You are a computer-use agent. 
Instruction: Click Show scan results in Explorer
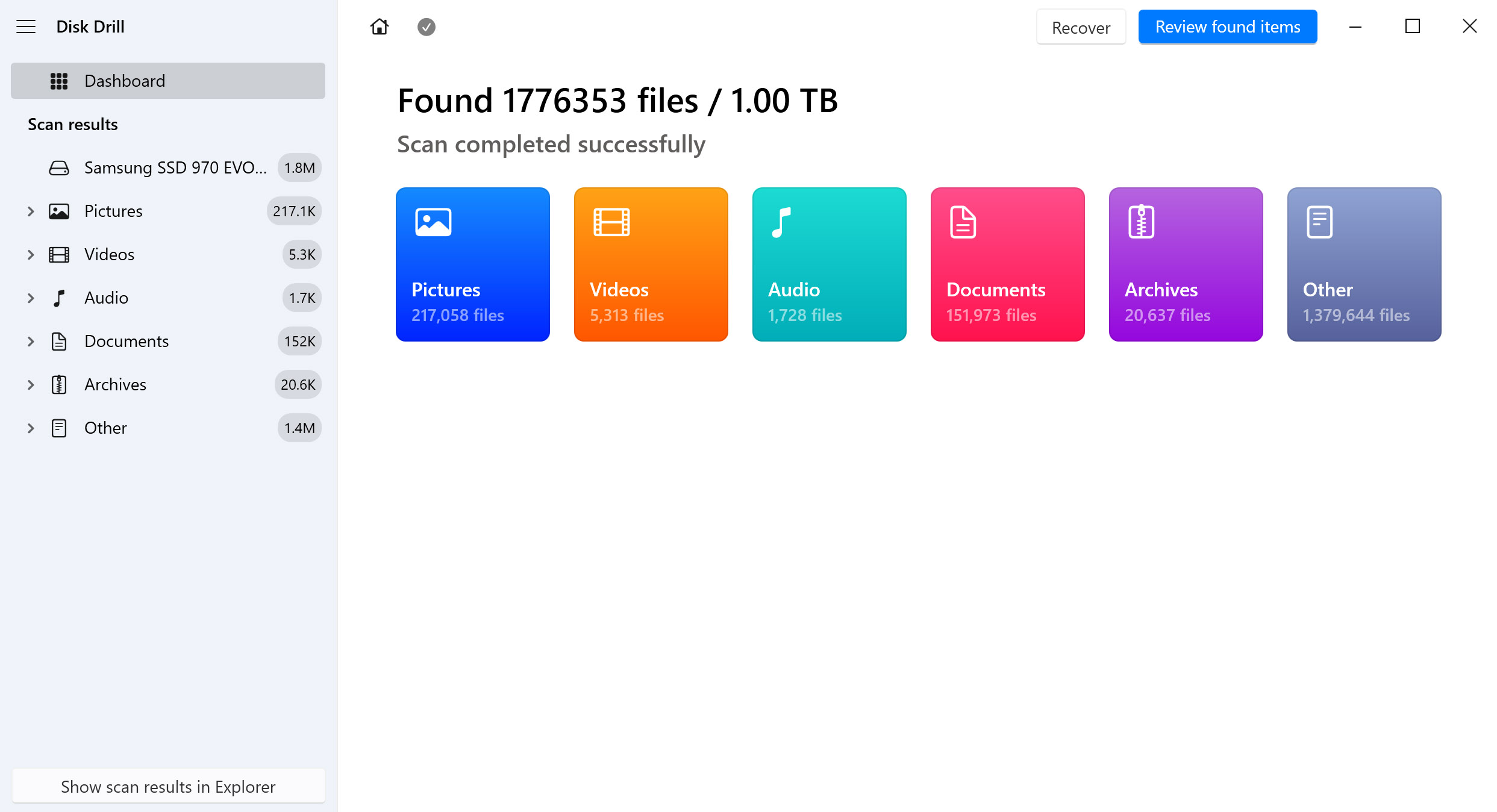point(168,787)
